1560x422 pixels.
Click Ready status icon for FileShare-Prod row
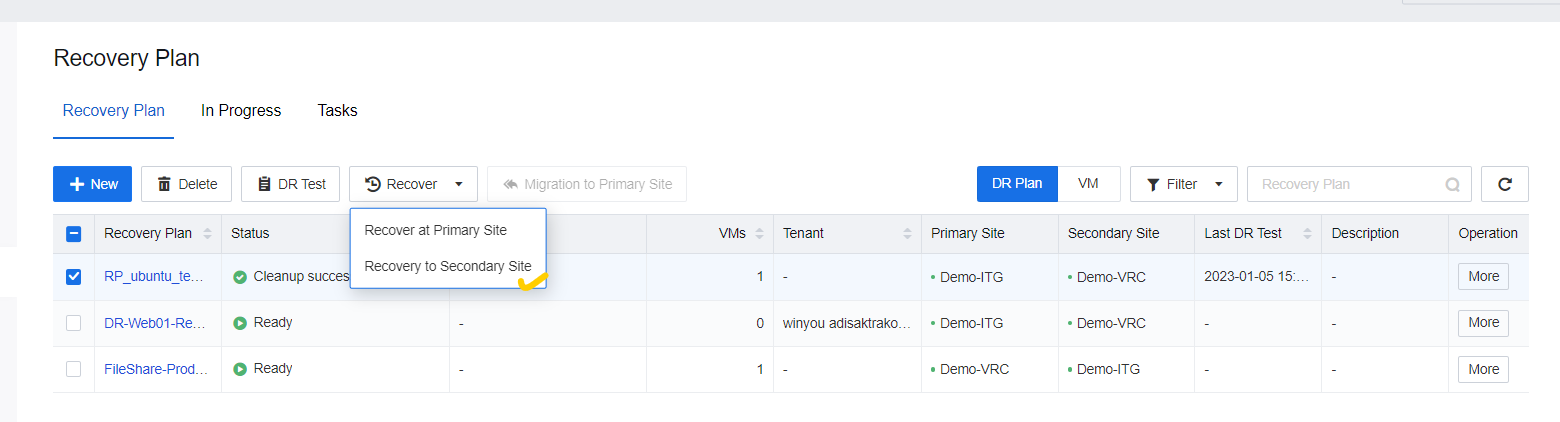[240, 369]
